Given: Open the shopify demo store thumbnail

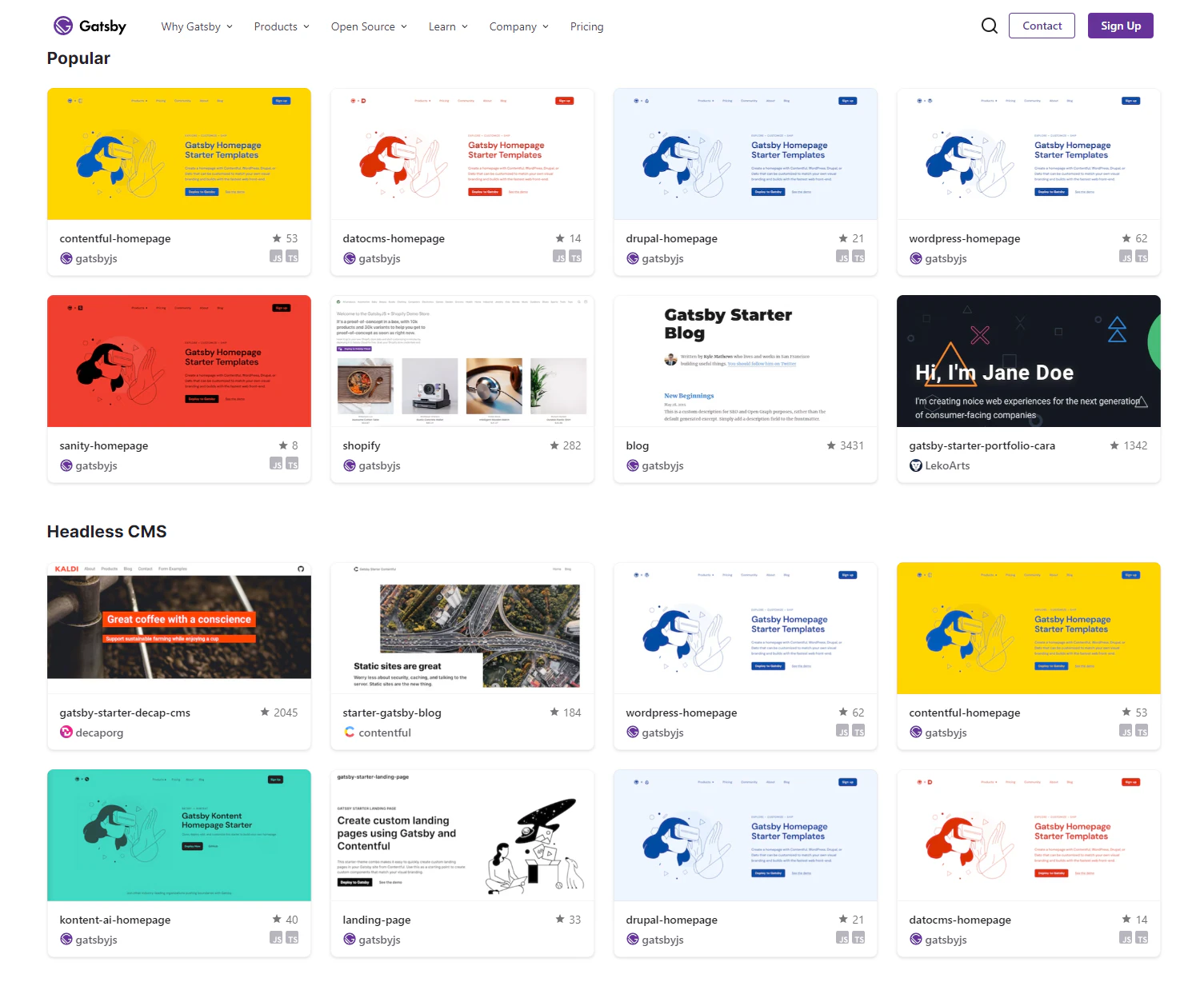Looking at the screenshot, I should 462,361.
